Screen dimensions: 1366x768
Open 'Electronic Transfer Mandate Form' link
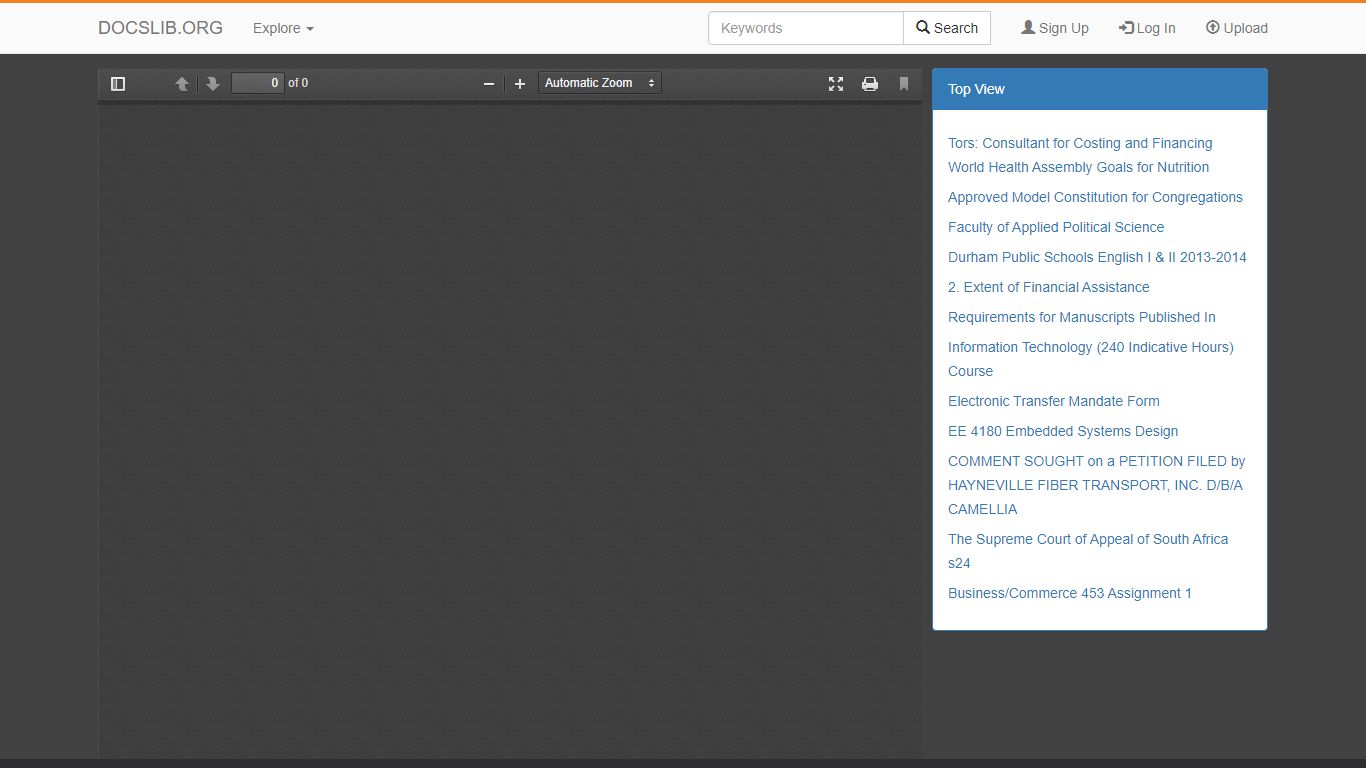pos(1054,401)
